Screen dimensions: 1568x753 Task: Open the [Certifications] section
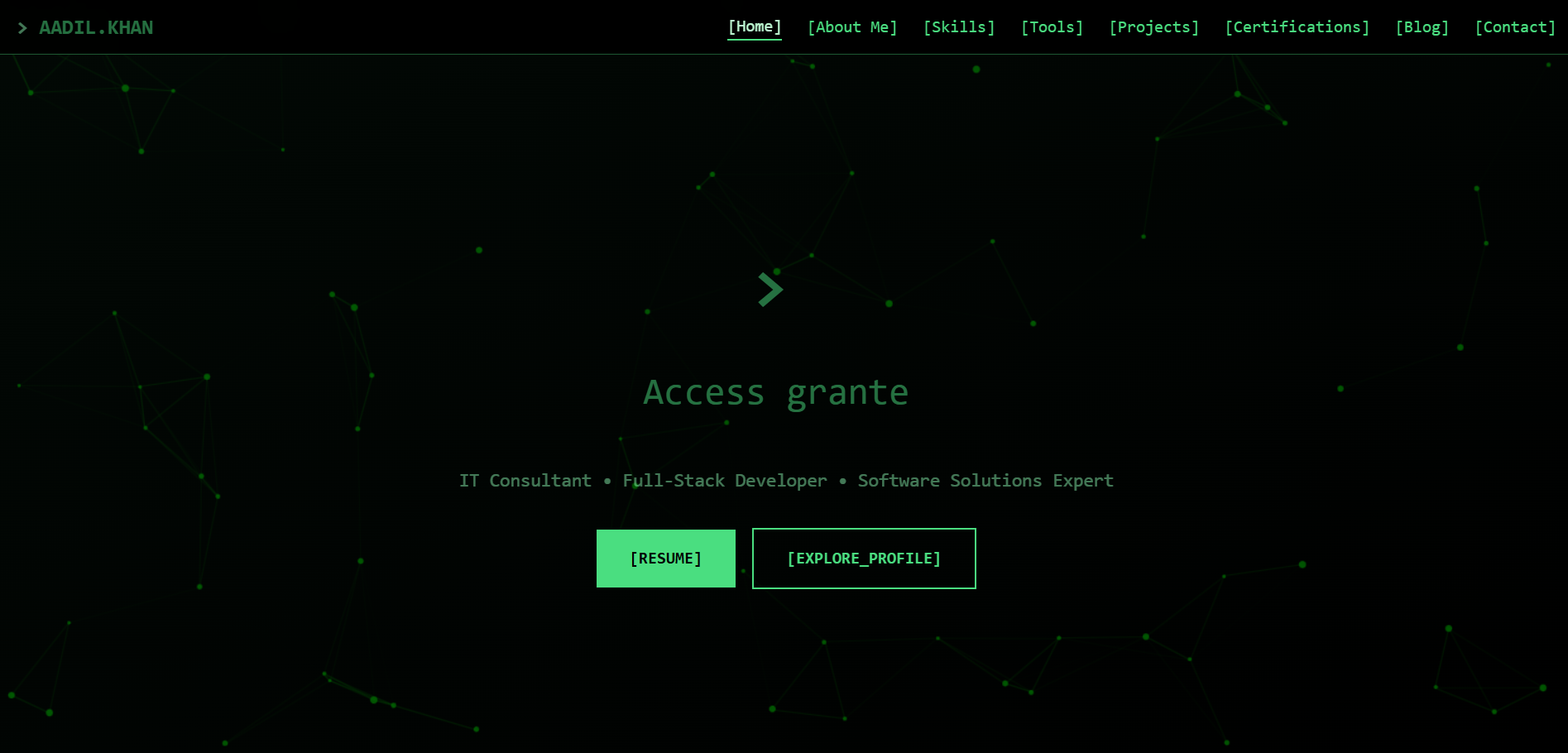click(x=1297, y=26)
